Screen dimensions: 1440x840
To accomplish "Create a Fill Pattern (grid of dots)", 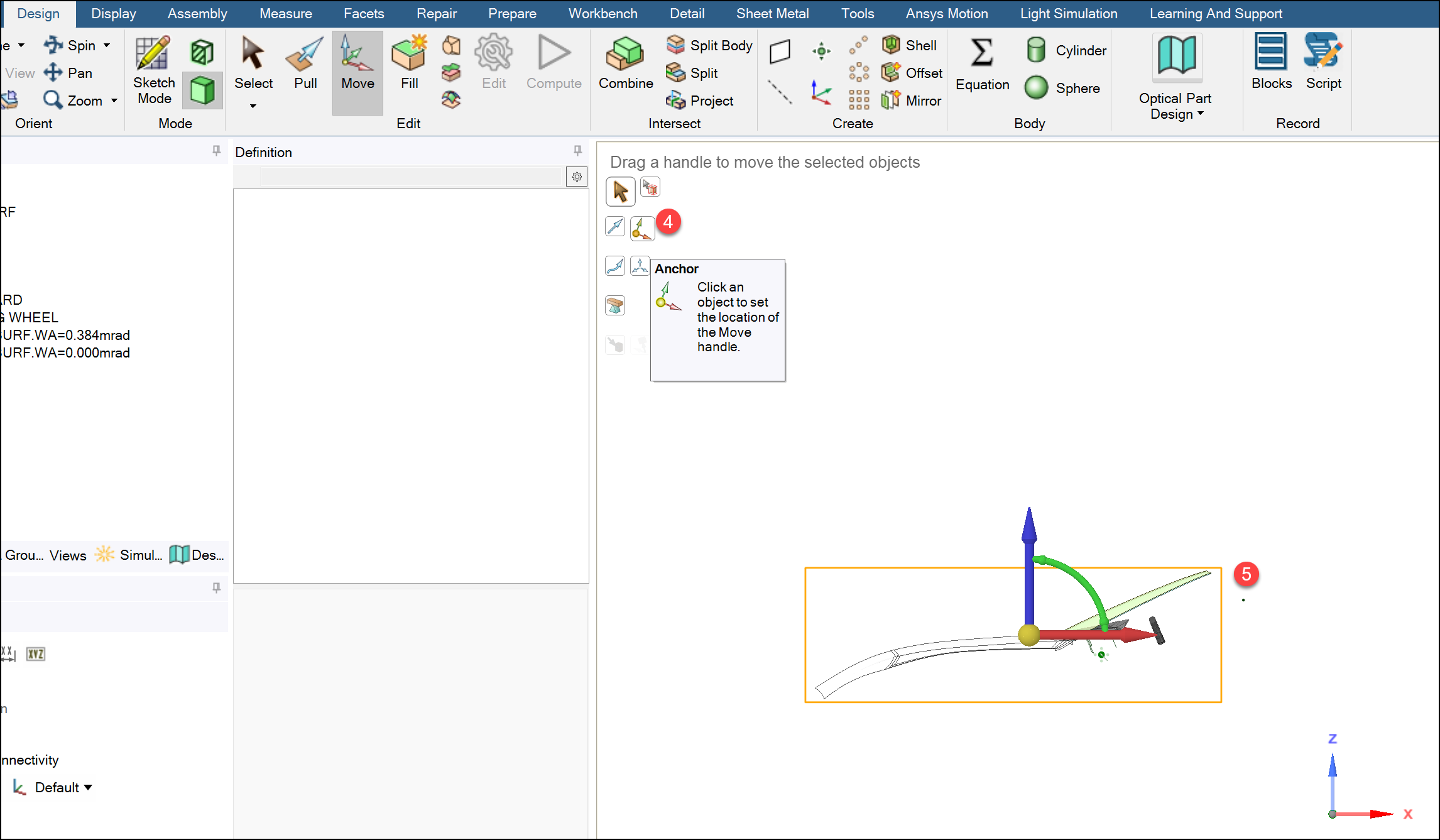I will (x=859, y=100).
